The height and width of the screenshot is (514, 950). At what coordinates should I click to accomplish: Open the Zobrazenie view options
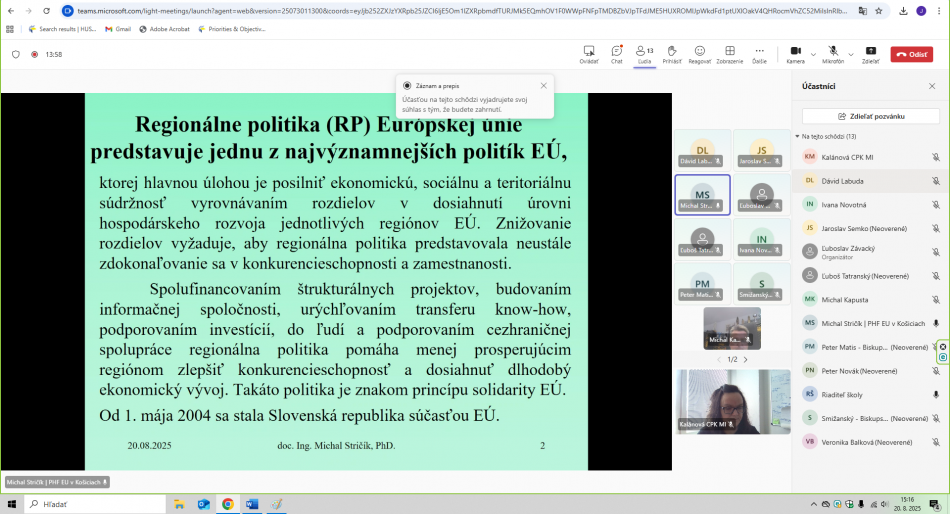click(729, 52)
